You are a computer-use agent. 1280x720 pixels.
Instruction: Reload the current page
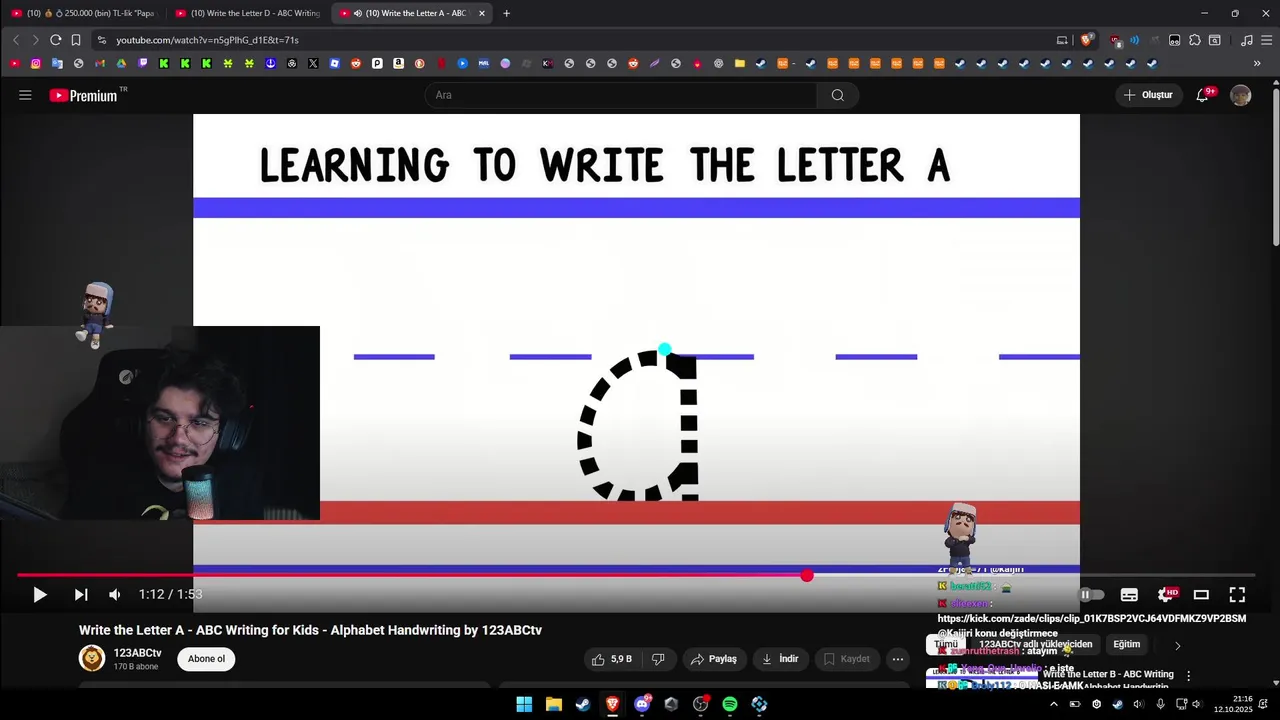pyautogui.click(x=55, y=40)
